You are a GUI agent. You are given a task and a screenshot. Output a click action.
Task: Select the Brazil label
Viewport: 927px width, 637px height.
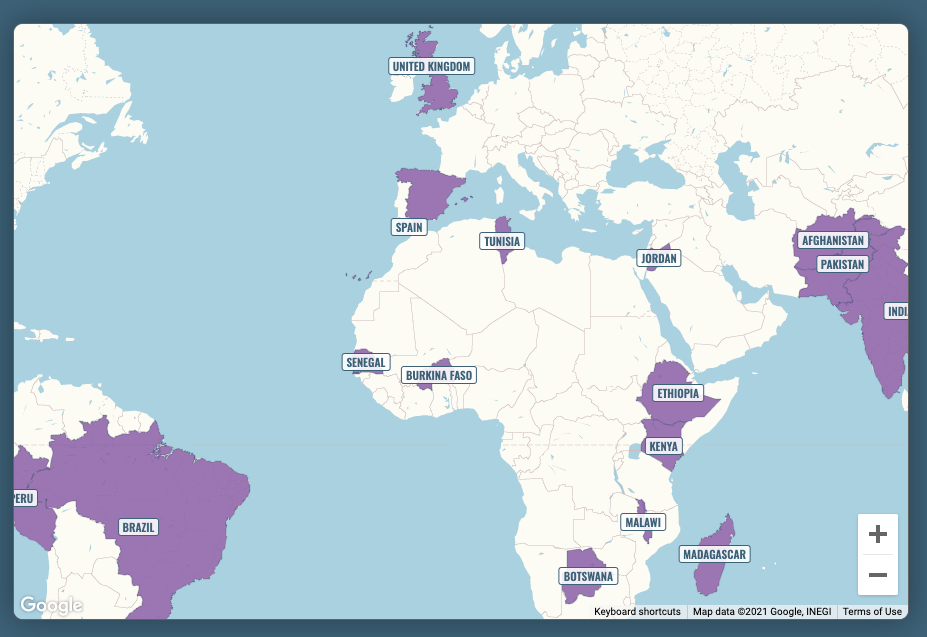tap(138, 526)
